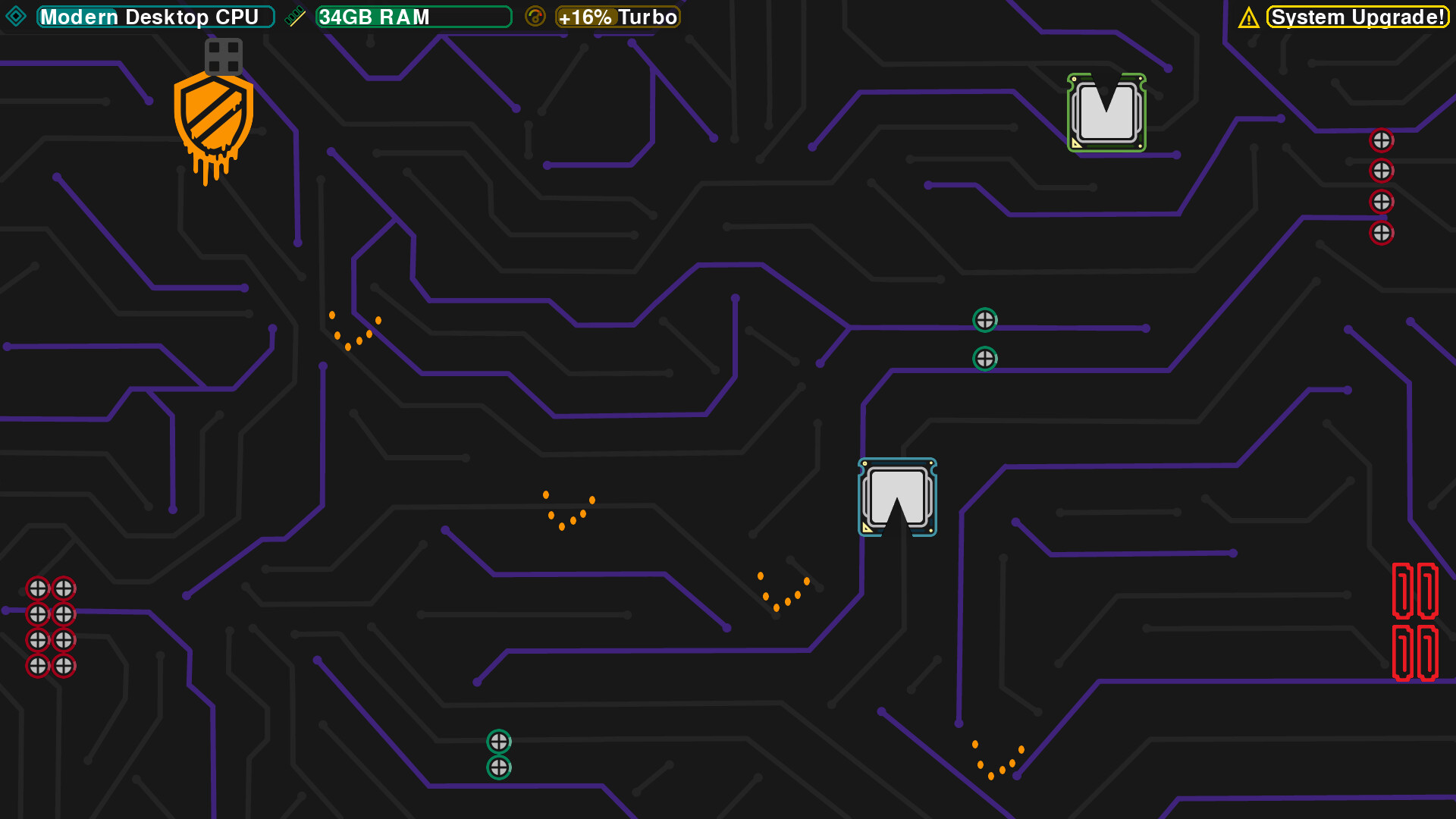
Task: Click the lower green screw near the center-right trace
Action: (x=985, y=359)
